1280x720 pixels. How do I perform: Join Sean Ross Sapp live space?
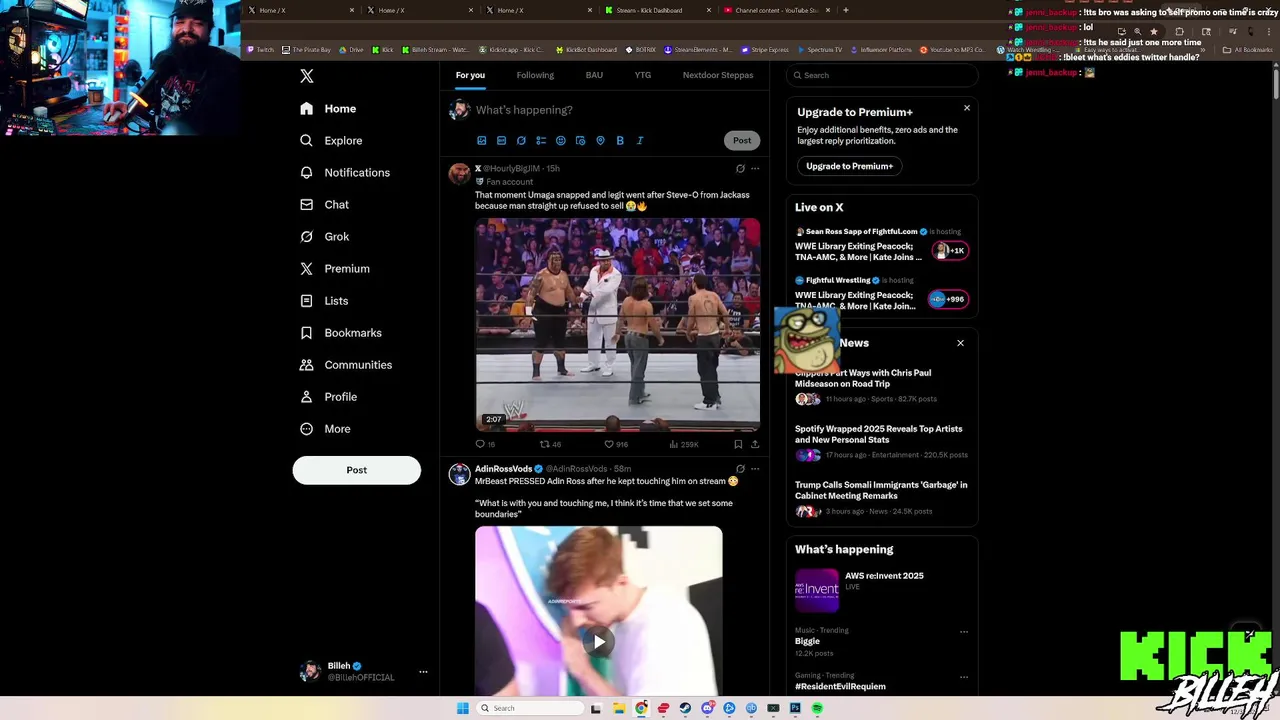coord(949,250)
